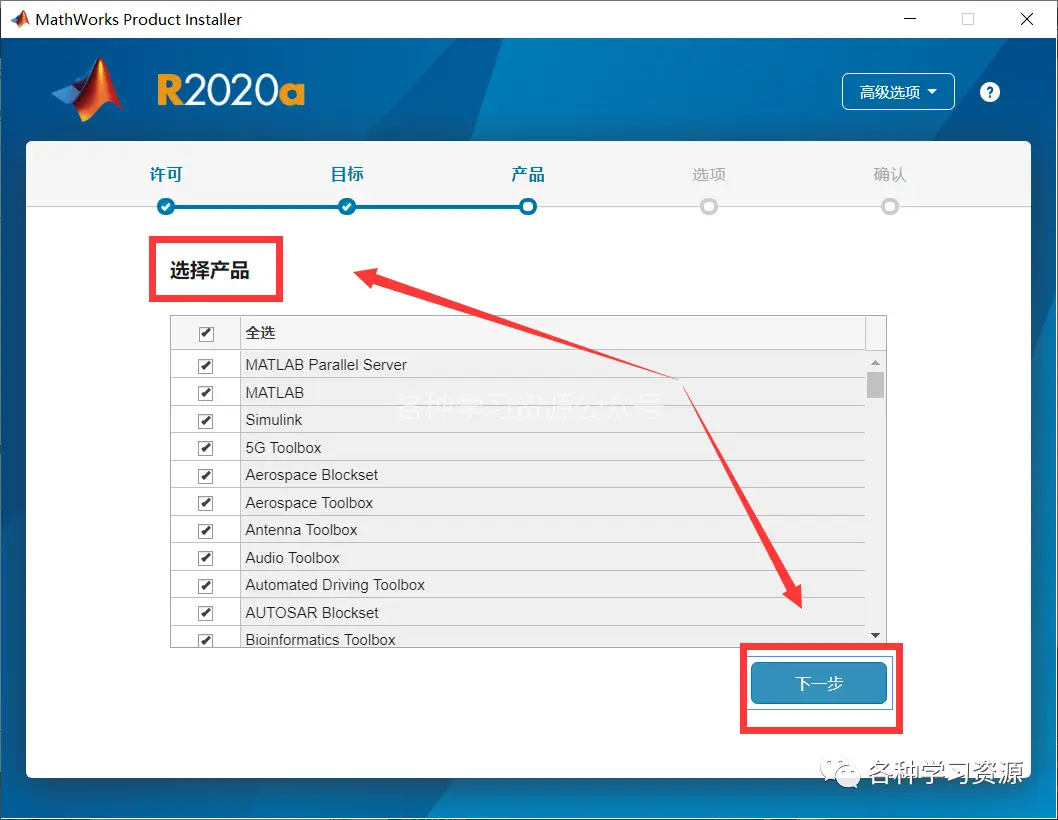The width and height of the screenshot is (1058, 820).
Task: Select the Aerospace Blockset row text
Action: point(311,475)
